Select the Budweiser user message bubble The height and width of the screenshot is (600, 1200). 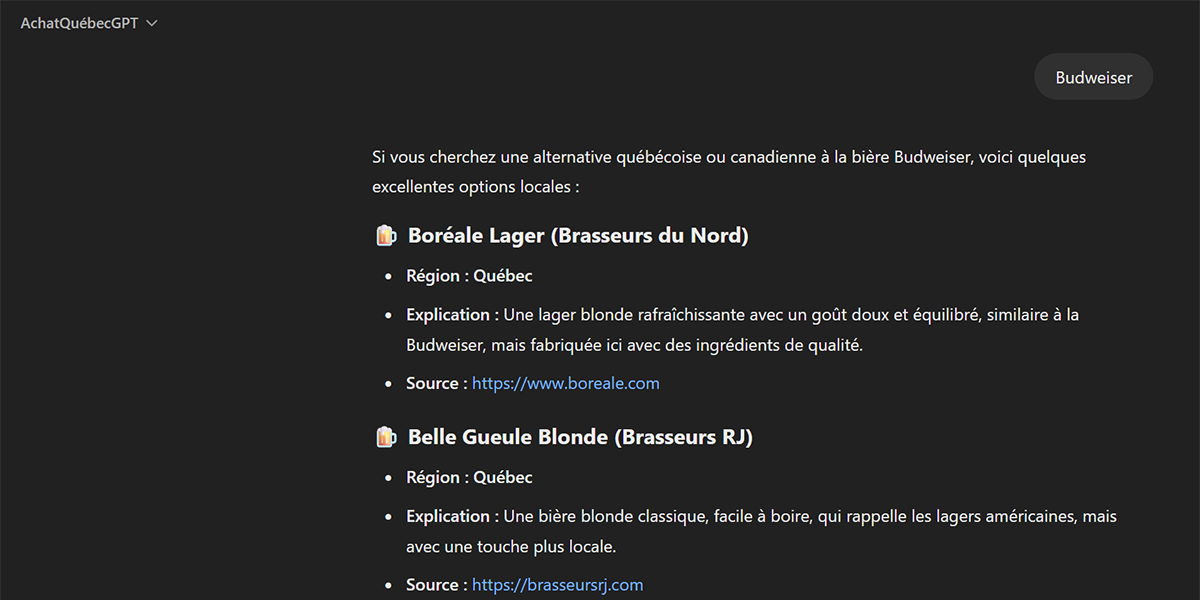point(1093,77)
